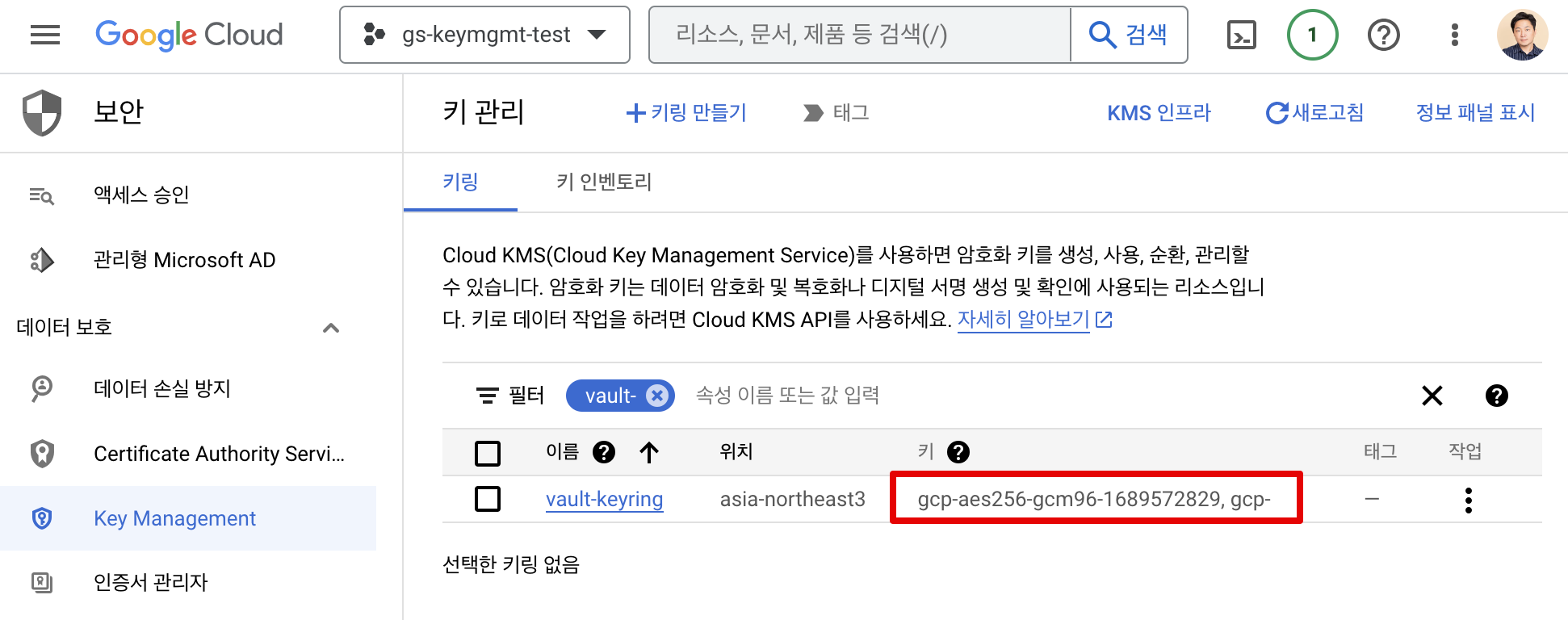Click the 보안 shield icon
1568x620 pixels.
point(42,112)
